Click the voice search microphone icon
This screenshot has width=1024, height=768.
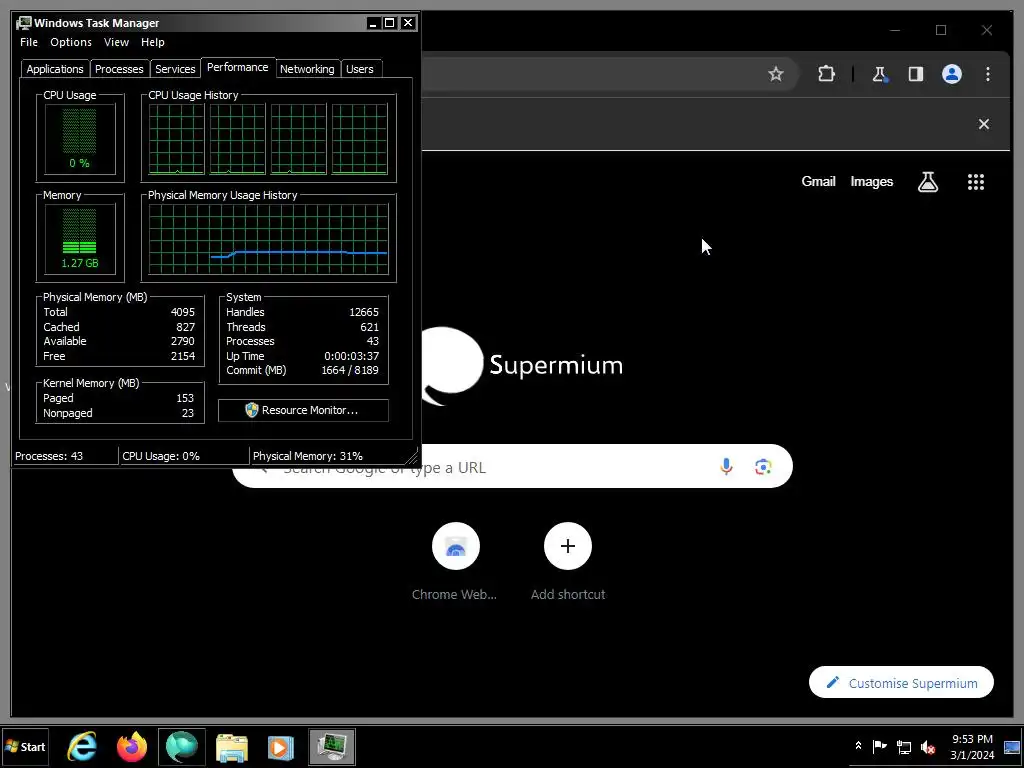pyautogui.click(x=726, y=466)
